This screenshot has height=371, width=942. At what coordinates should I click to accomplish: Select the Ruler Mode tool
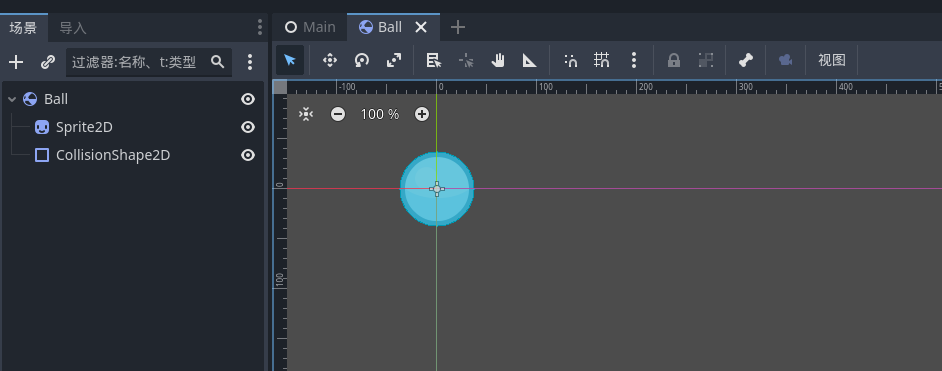click(x=529, y=60)
